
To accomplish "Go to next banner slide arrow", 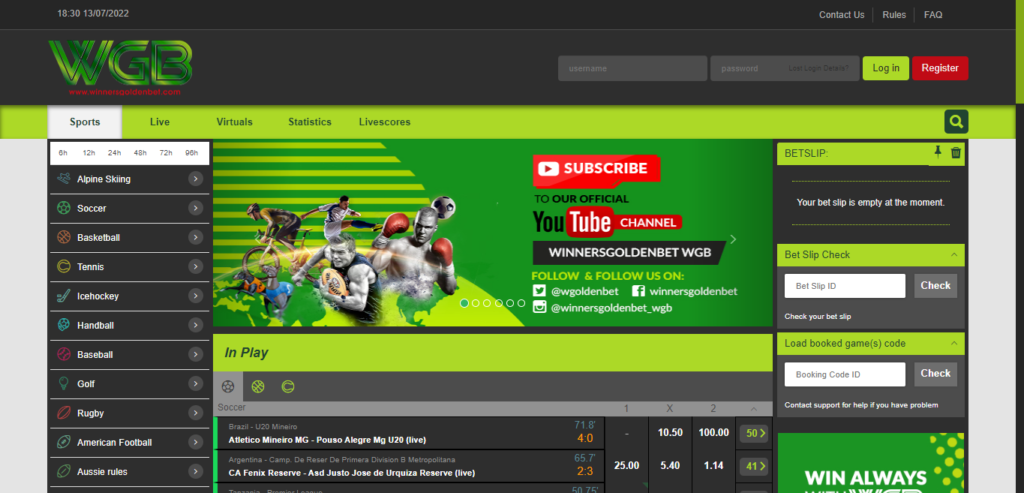I will point(733,239).
